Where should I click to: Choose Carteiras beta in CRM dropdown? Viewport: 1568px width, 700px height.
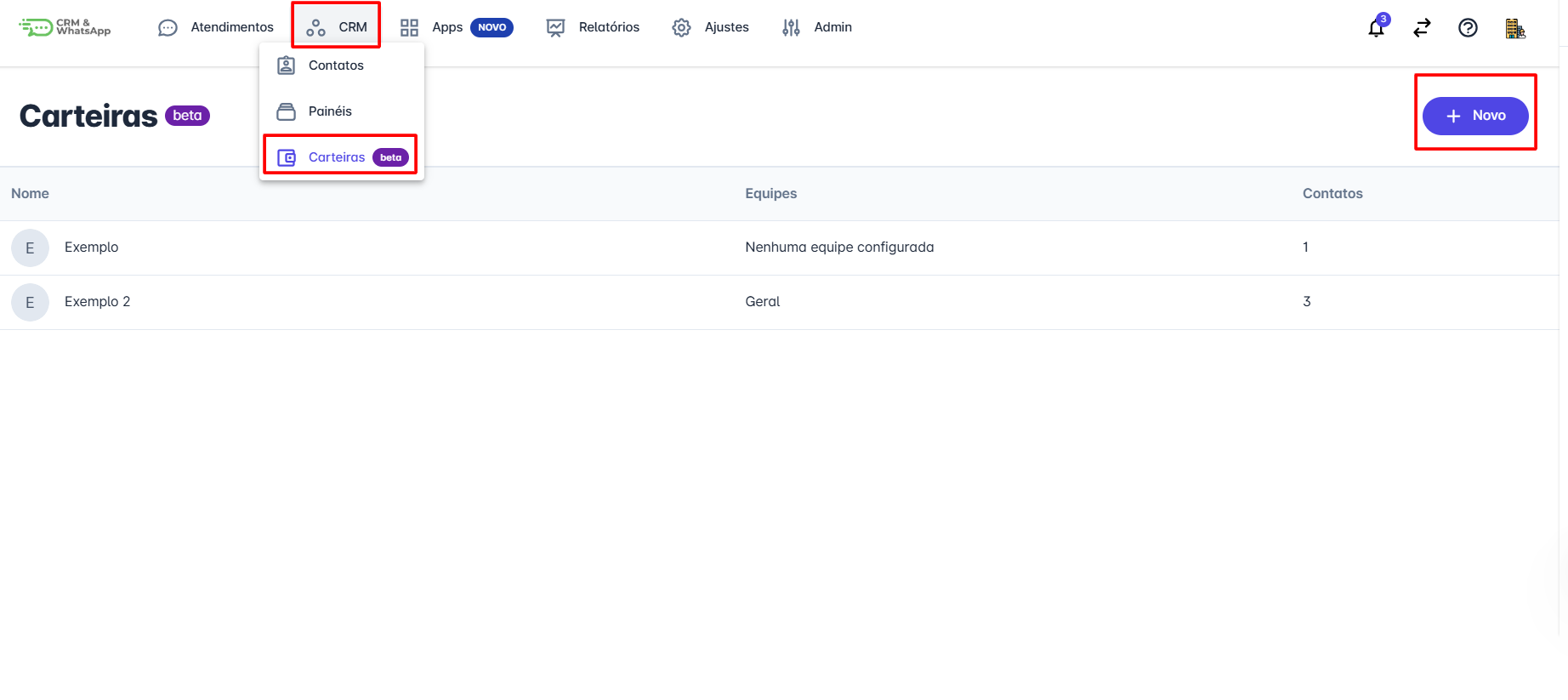338,157
